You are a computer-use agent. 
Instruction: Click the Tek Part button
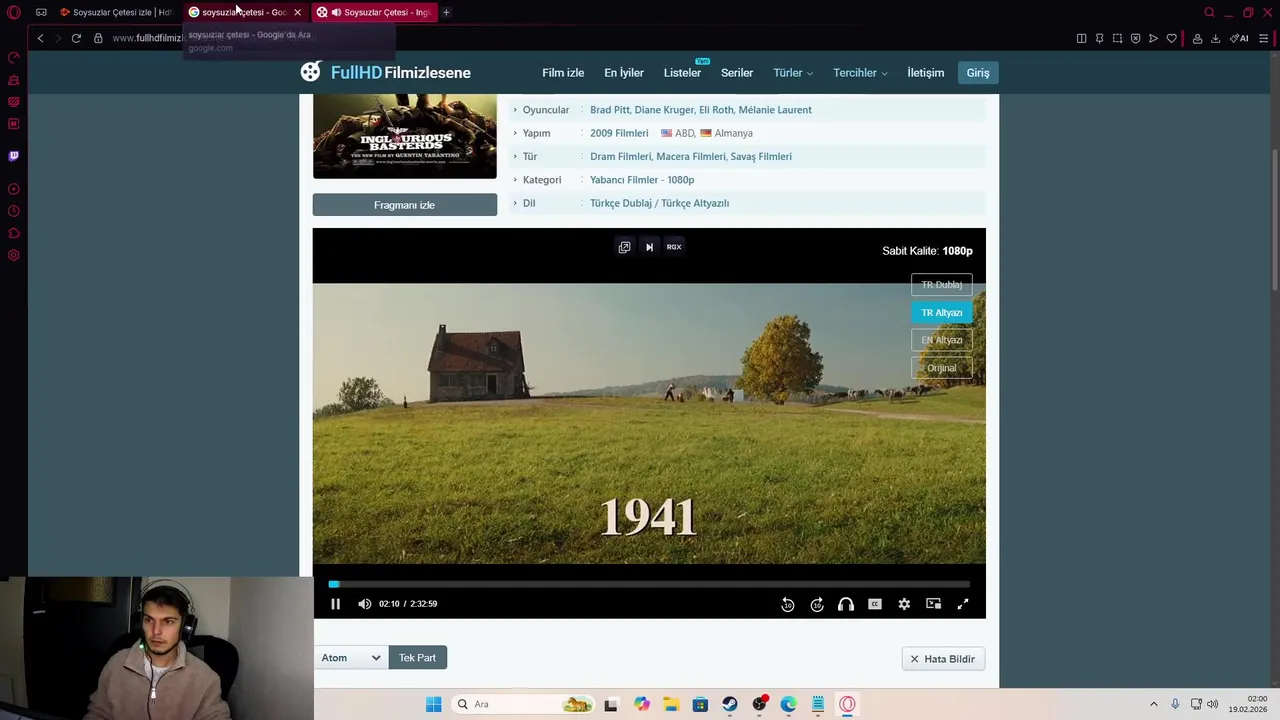(x=417, y=658)
